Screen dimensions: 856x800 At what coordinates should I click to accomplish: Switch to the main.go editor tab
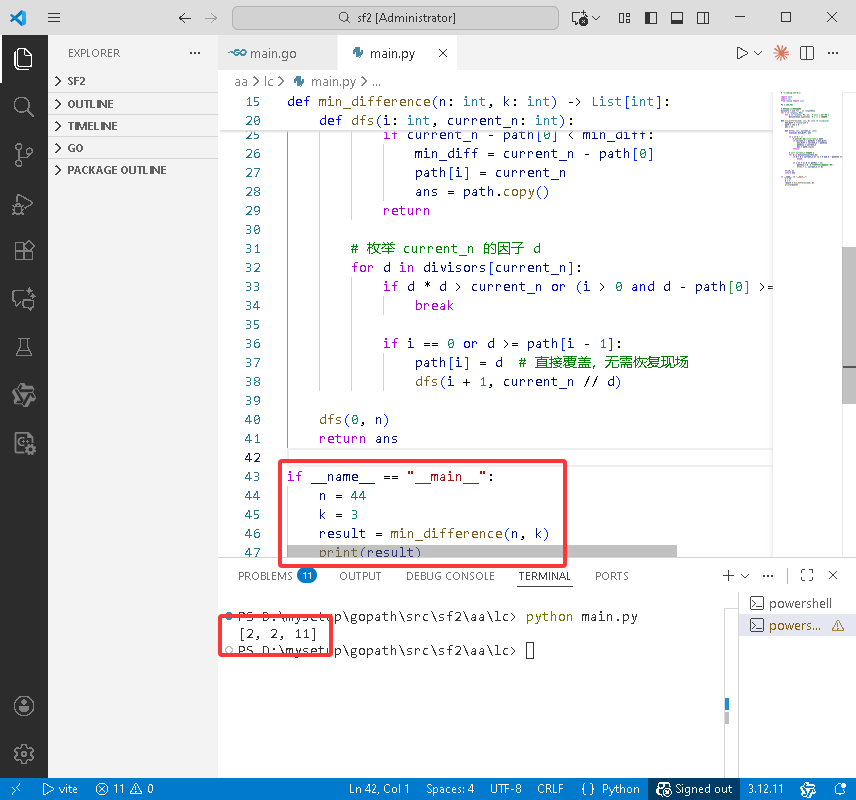[x=272, y=53]
